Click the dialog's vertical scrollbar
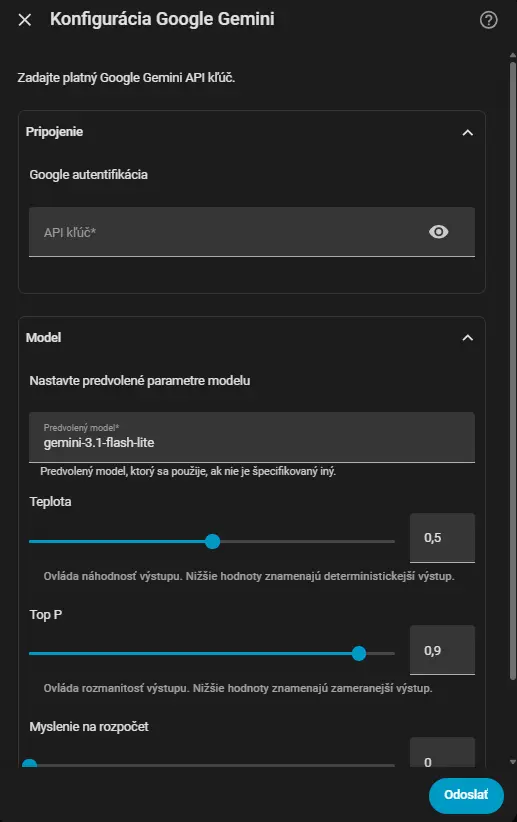Screen dimensions: 517x822 (x=513, y=371)
